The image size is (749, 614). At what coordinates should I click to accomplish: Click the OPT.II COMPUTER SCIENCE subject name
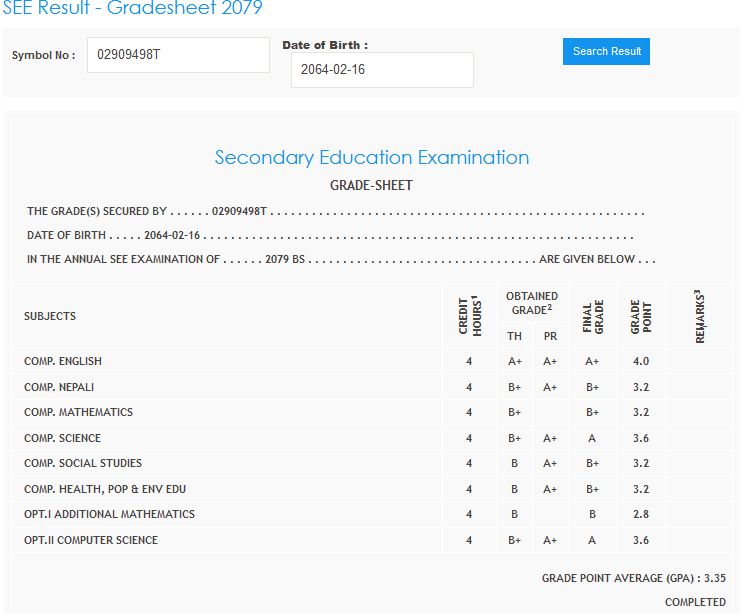[x=91, y=540]
